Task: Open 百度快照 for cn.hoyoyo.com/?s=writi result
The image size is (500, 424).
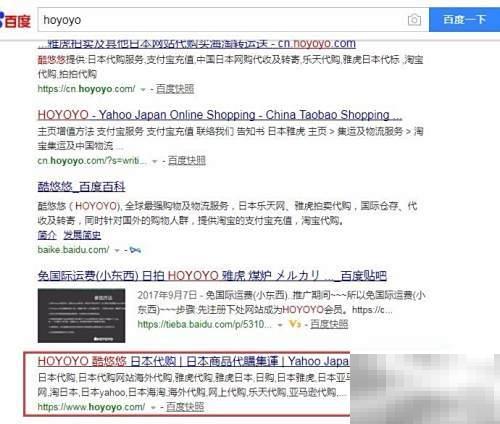Action: pyautogui.click(x=187, y=161)
